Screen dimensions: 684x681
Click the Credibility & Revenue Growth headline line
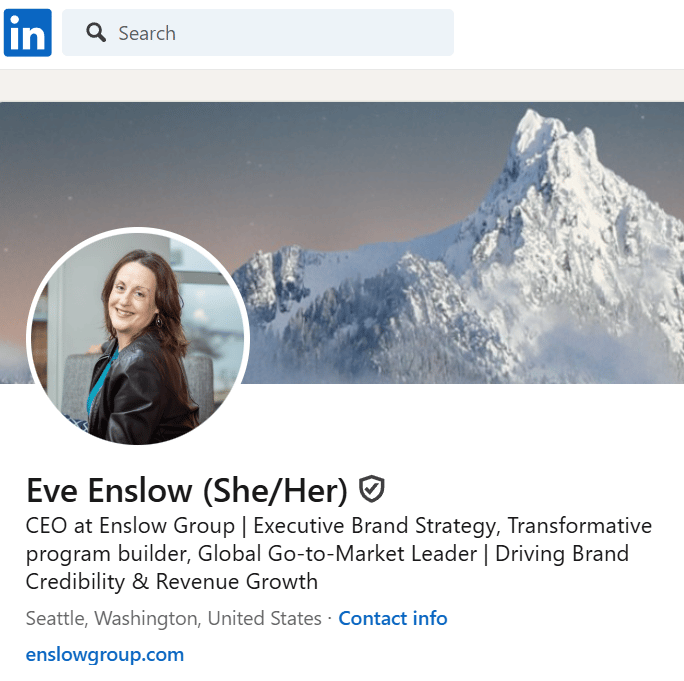tap(171, 582)
